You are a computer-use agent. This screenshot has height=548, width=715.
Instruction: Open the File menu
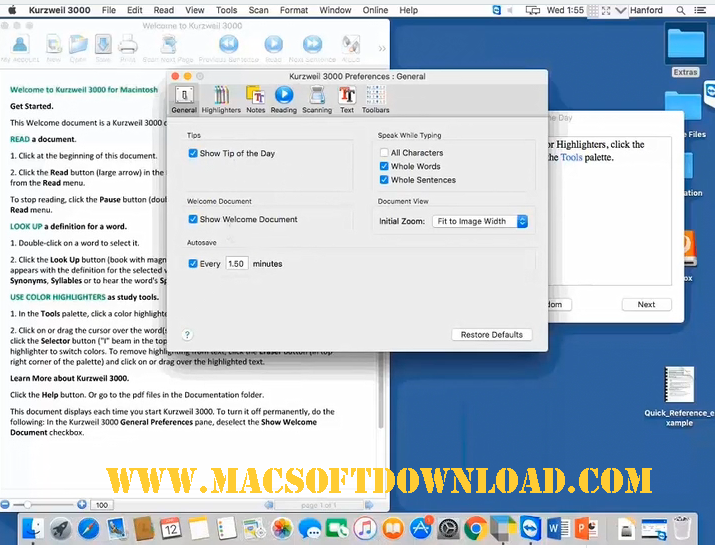(109, 10)
